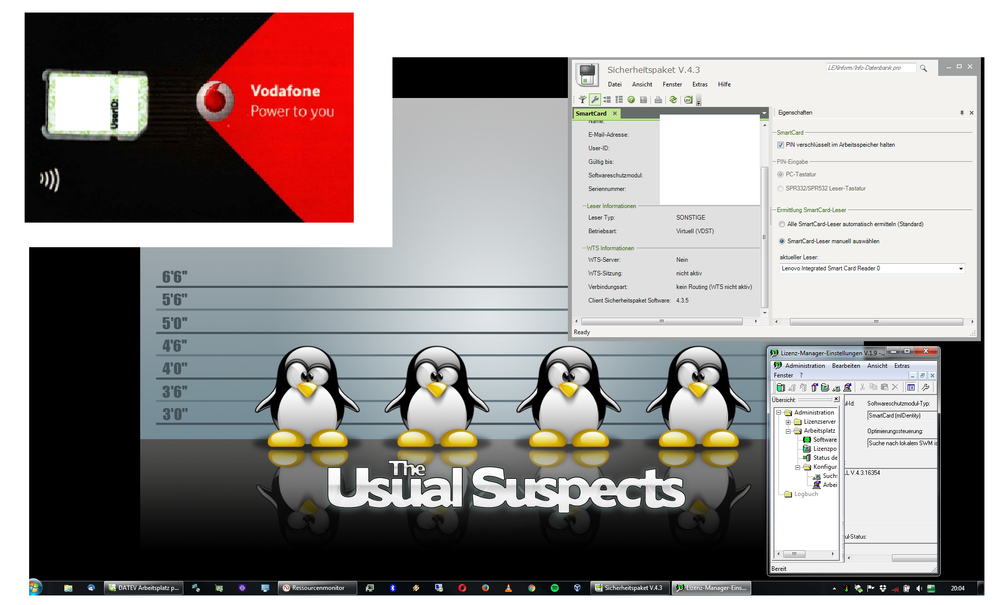Toggle PIN verschlüsselt im Arbeitsspeicher halten checkbox
999x605 pixels.
pos(780,145)
